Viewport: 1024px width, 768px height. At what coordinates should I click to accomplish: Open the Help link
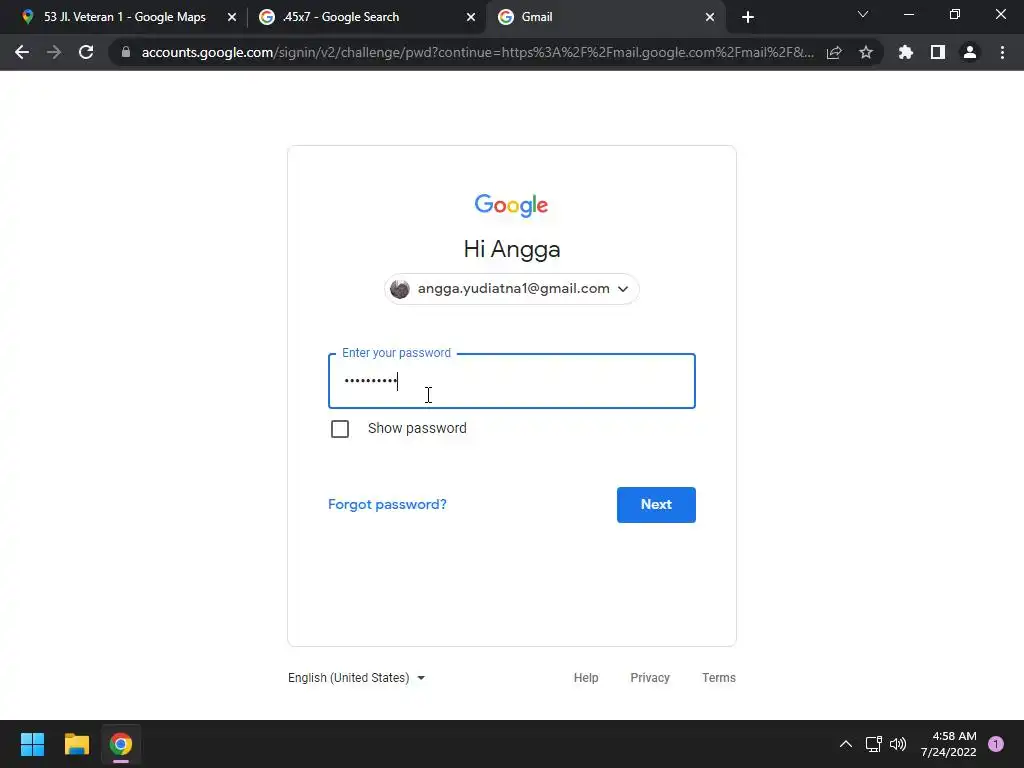586,678
